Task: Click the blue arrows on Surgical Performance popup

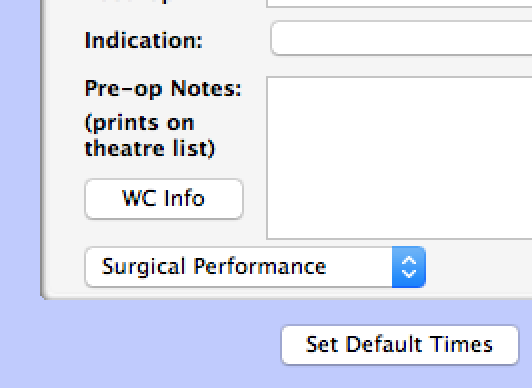Action: [408, 267]
